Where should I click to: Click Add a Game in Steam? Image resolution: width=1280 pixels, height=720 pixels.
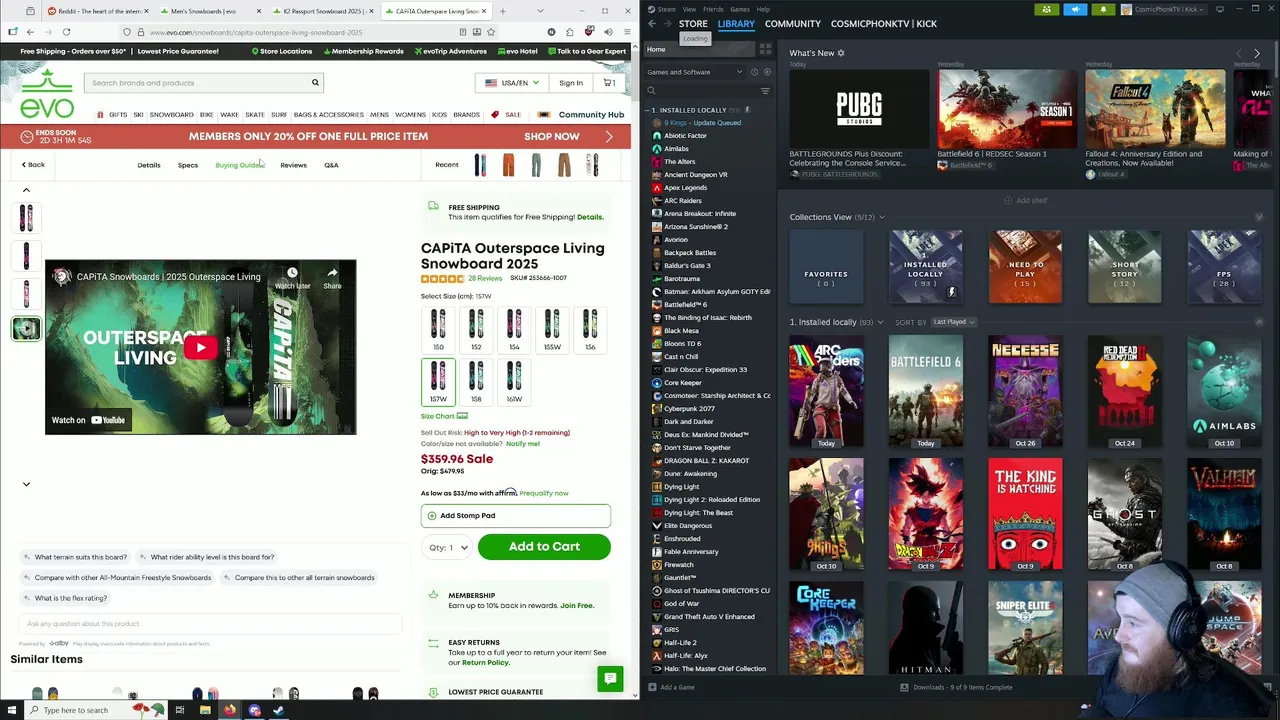tap(671, 687)
